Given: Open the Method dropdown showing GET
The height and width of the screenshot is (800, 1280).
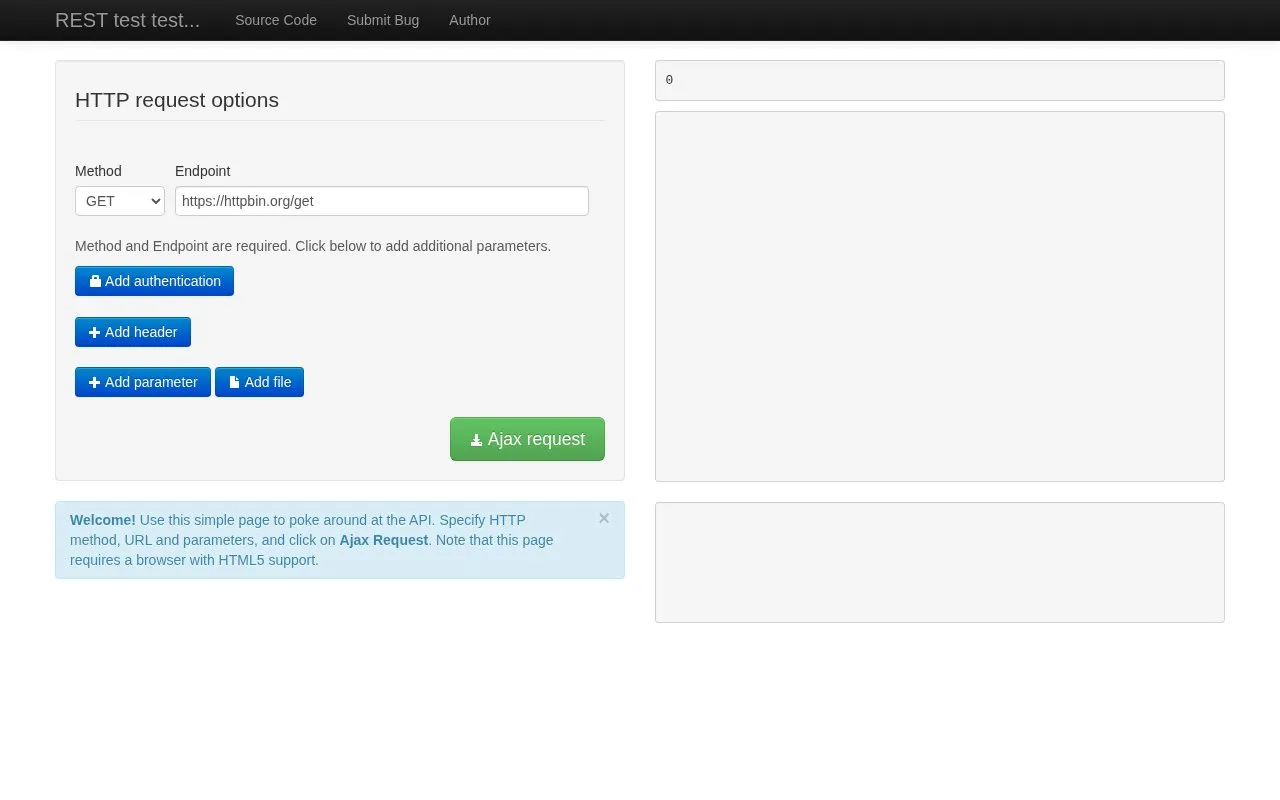Looking at the screenshot, I should tap(120, 201).
